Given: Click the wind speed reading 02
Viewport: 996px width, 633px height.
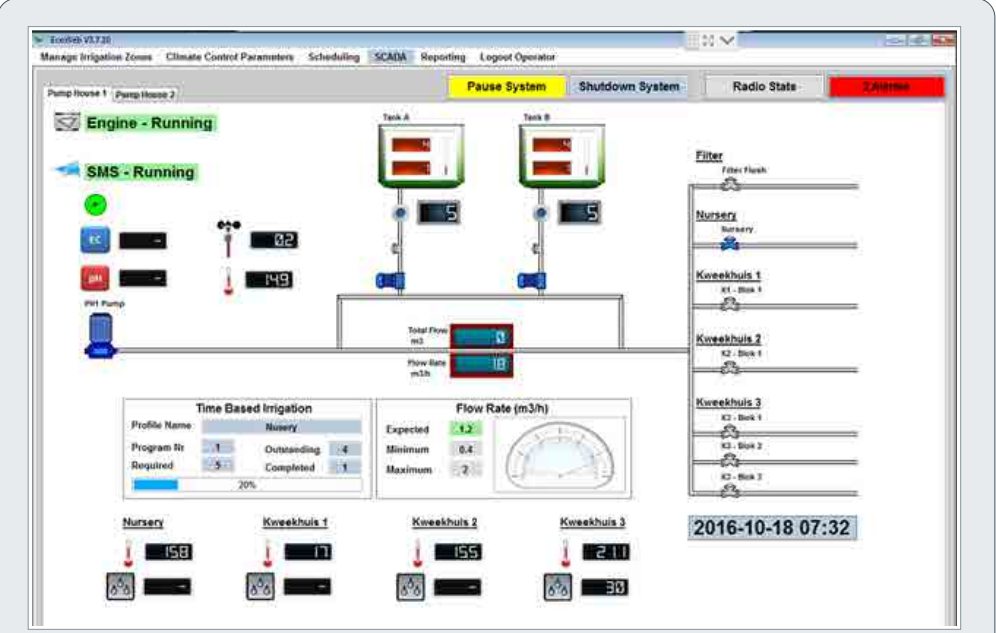Looking at the screenshot, I should 274,240.
